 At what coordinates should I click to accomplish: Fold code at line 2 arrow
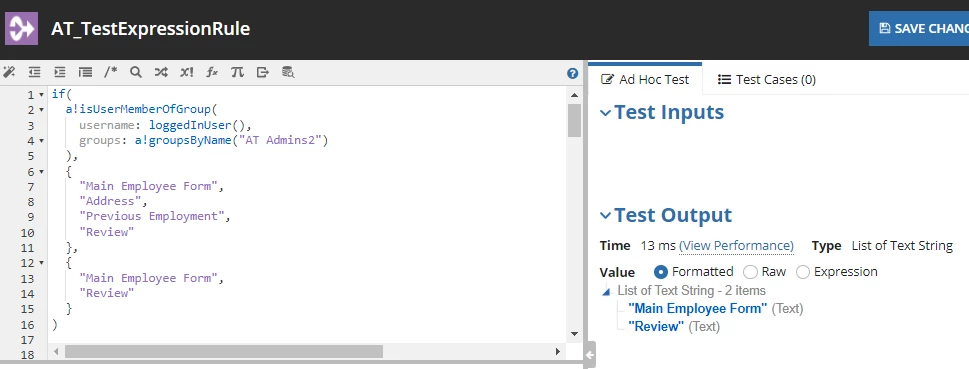pyautogui.click(x=41, y=110)
